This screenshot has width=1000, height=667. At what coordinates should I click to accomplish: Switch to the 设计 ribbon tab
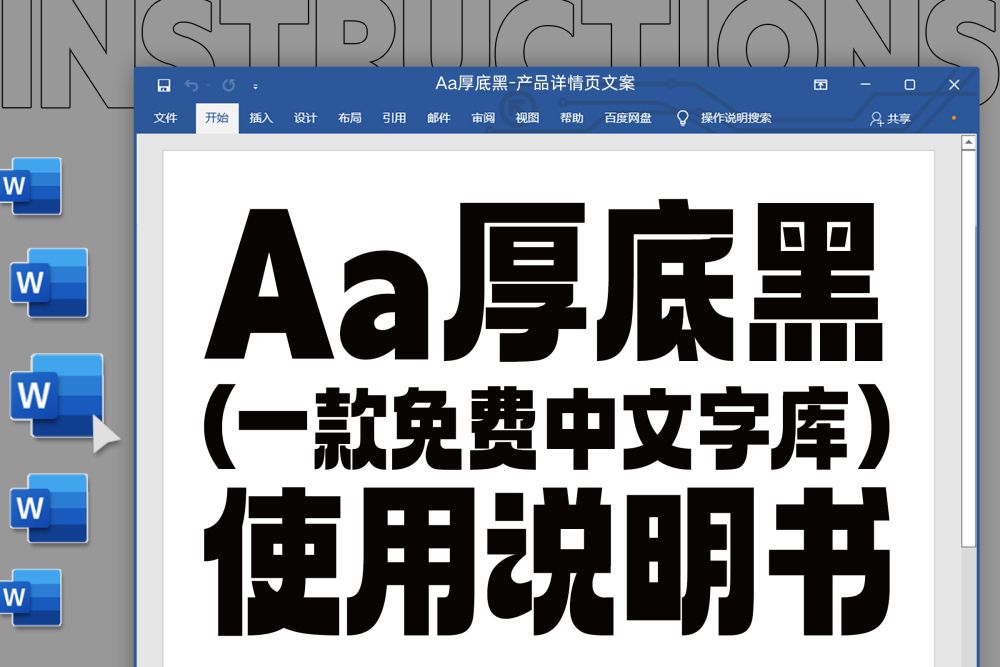(304, 117)
